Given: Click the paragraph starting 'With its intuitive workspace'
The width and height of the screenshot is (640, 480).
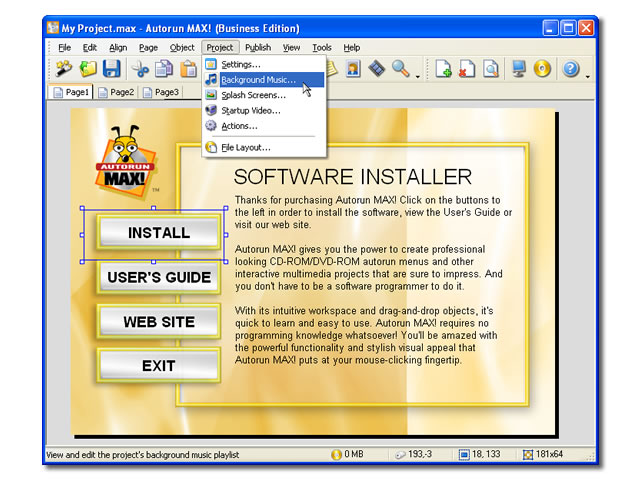Looking at the screenshot, I should tap(366, 336).
